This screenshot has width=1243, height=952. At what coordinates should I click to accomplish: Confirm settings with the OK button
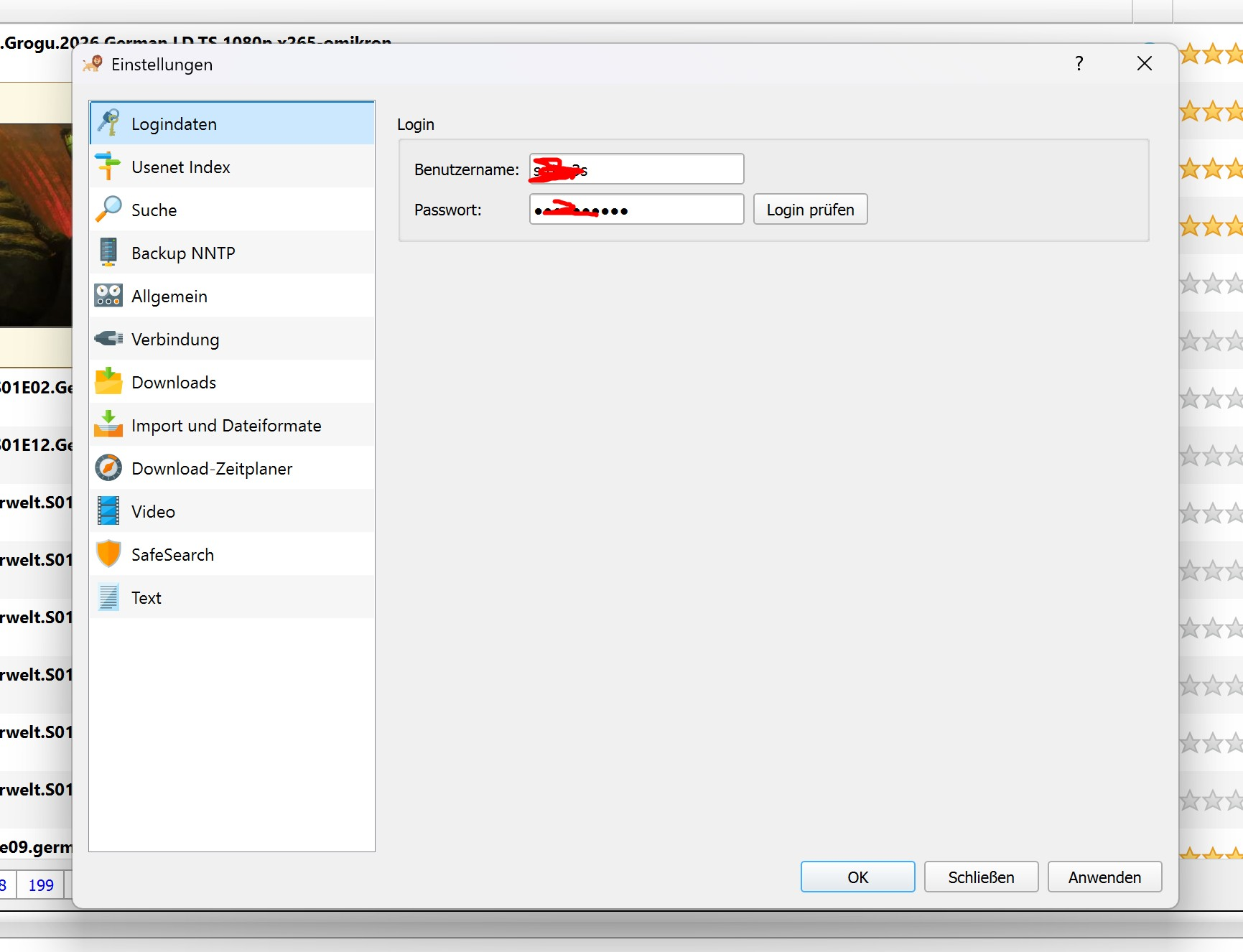[857, 877]
